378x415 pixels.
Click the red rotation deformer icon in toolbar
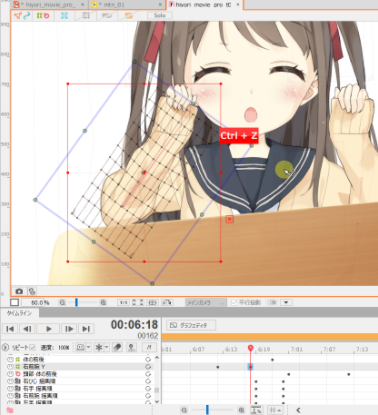click(46, 15)
